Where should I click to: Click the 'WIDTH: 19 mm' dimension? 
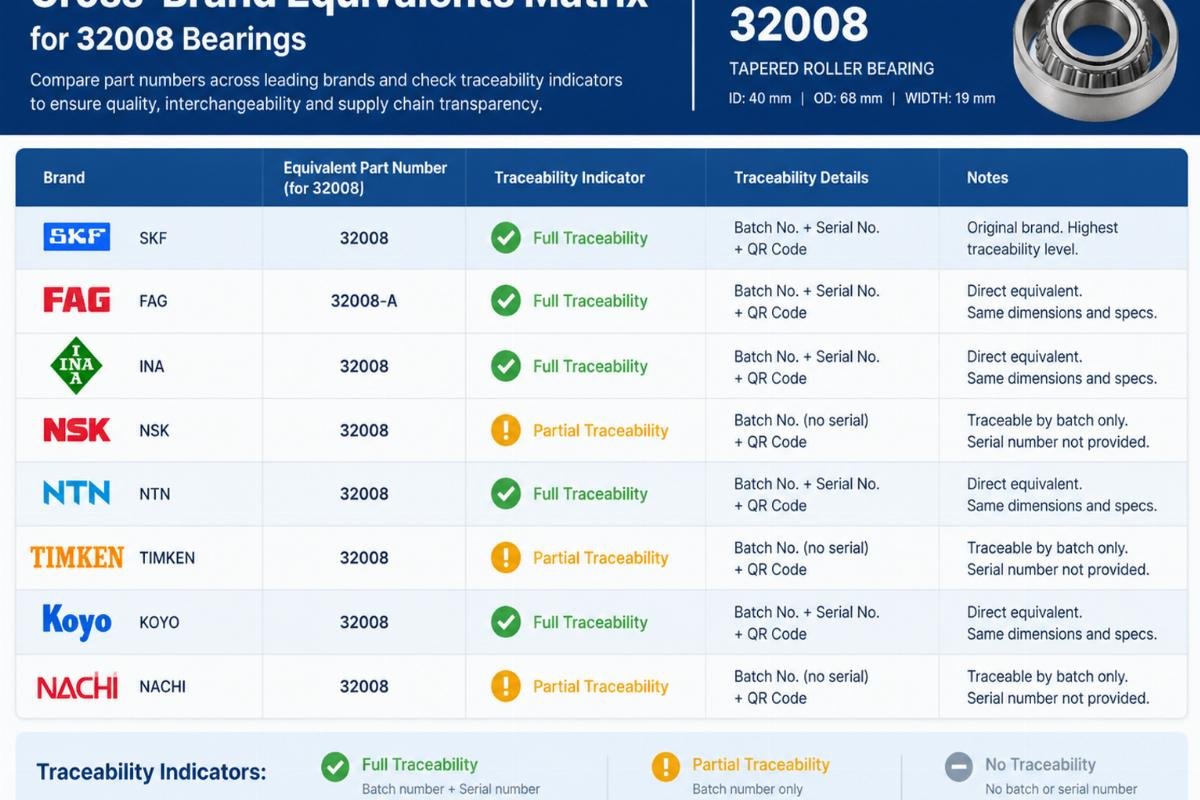click(x=950, y=98)
